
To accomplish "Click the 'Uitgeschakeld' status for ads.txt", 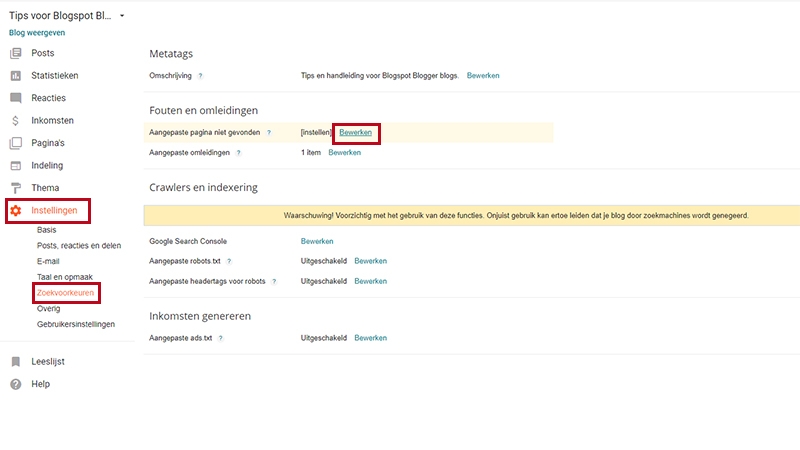I will (323, 338).
